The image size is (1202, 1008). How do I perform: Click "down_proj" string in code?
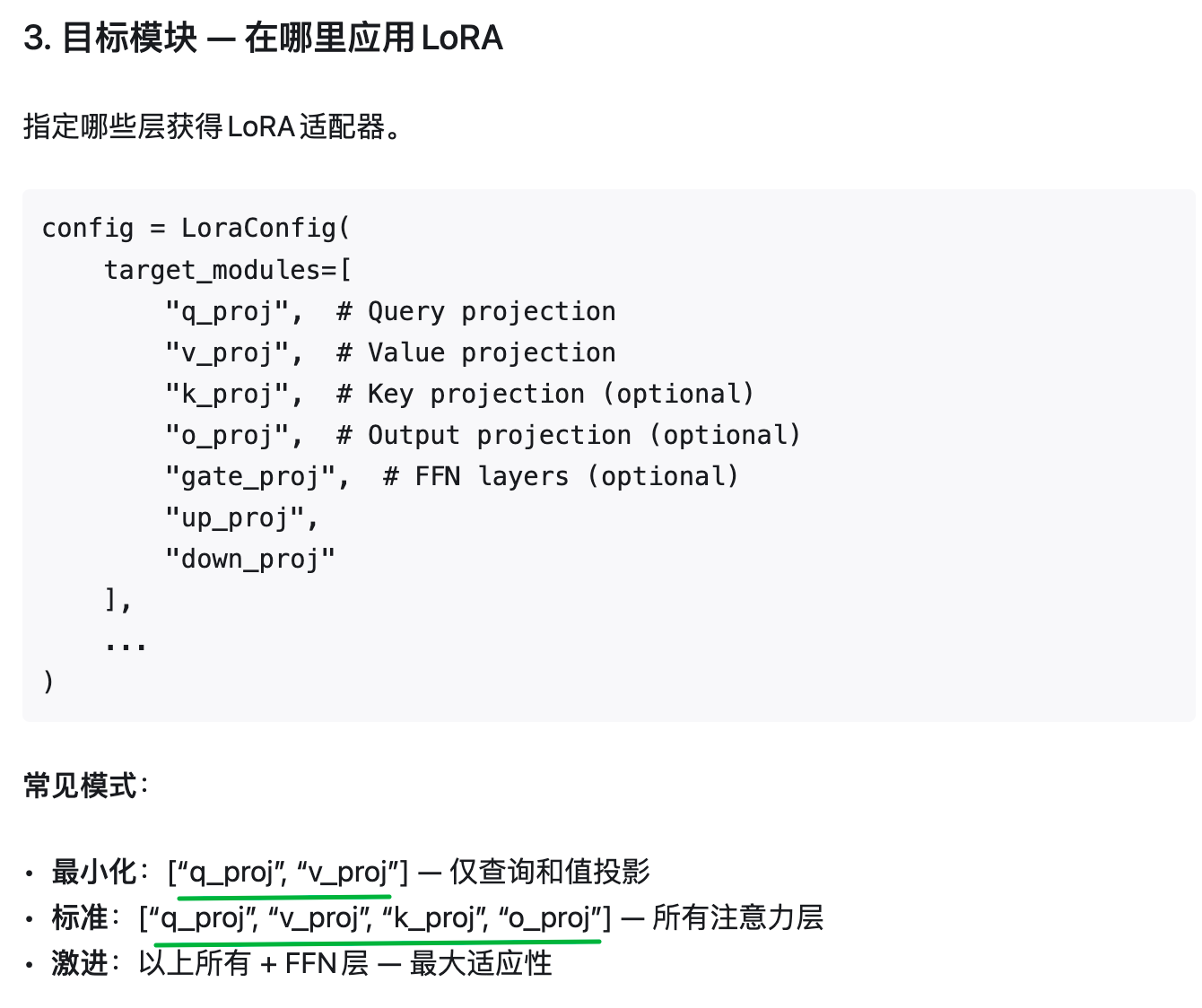(250, 559)
